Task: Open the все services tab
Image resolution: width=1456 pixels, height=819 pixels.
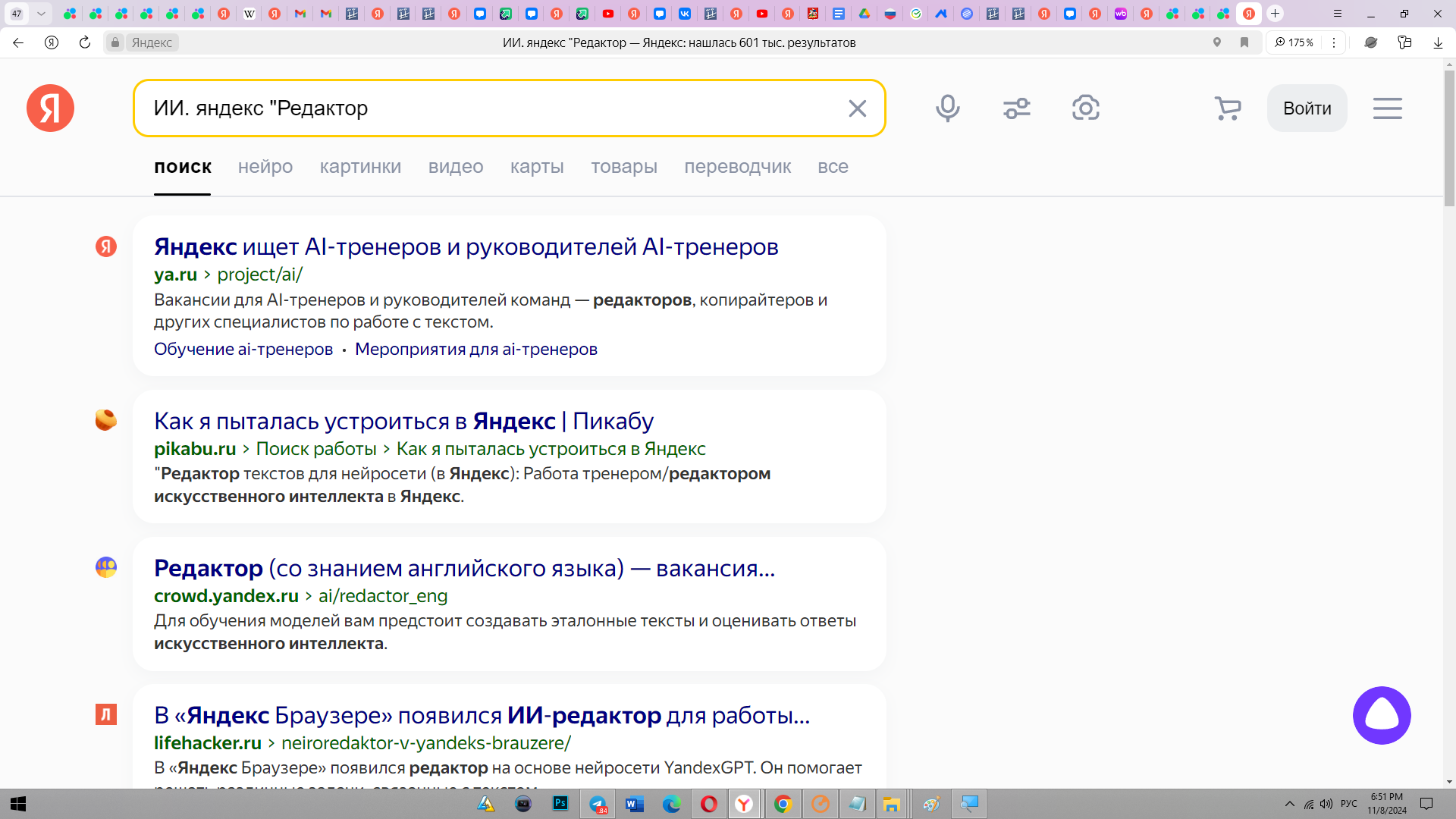Action: tap(833, 167)
